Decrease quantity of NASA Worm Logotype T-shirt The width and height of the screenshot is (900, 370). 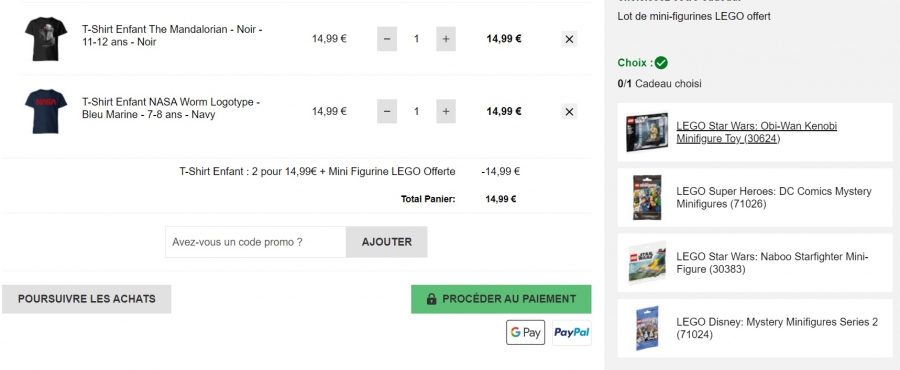coord(387,111)
